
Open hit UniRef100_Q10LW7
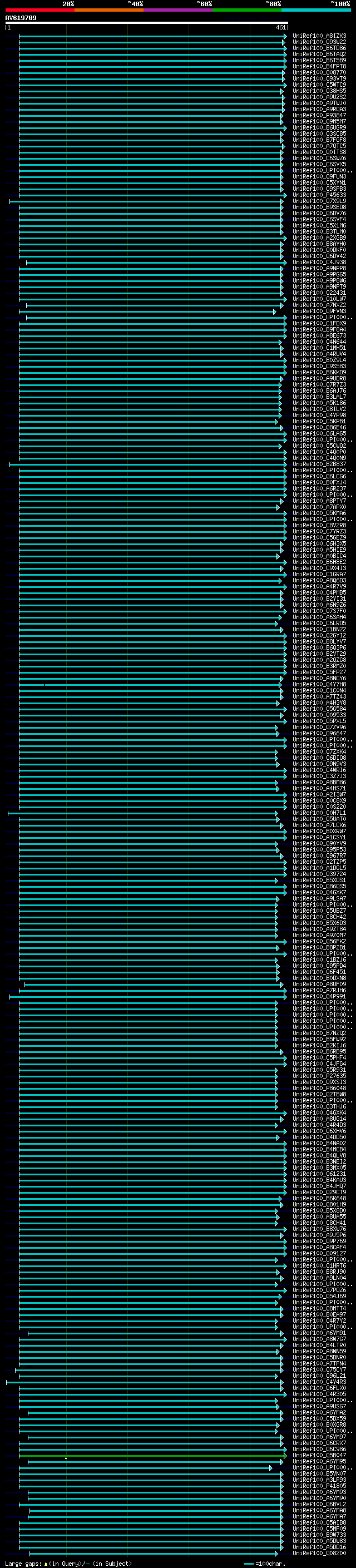pos(319,299)
